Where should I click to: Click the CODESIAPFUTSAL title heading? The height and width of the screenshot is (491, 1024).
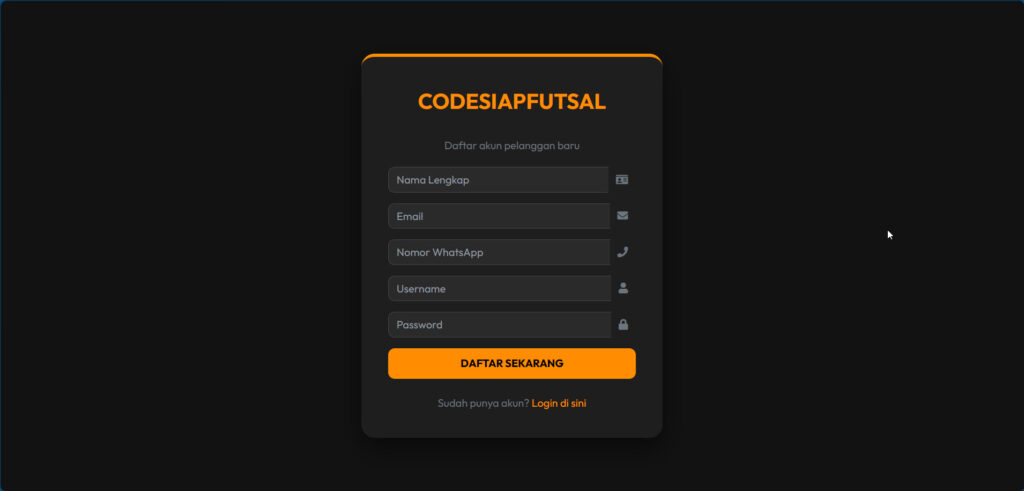tap(512, 102)
